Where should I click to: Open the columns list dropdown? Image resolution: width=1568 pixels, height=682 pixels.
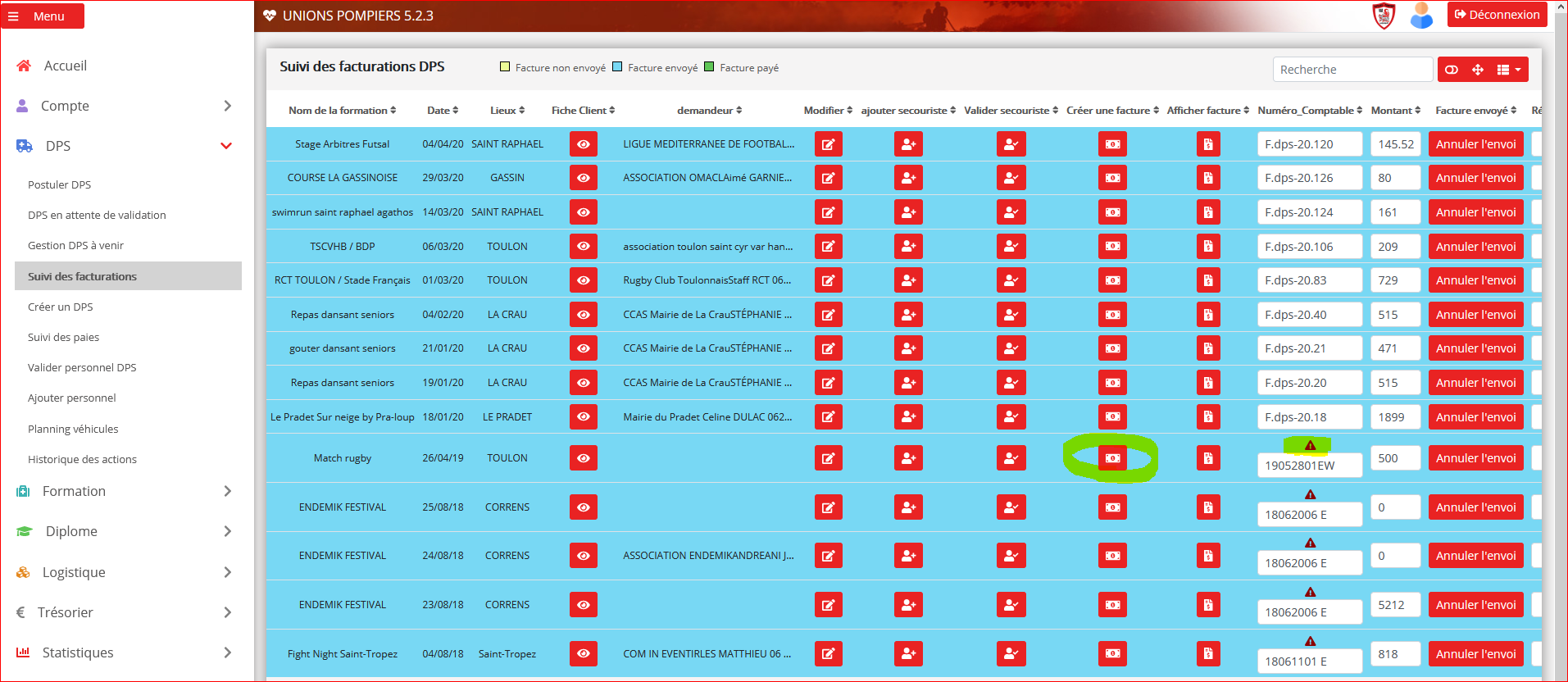click(1509, 70)
